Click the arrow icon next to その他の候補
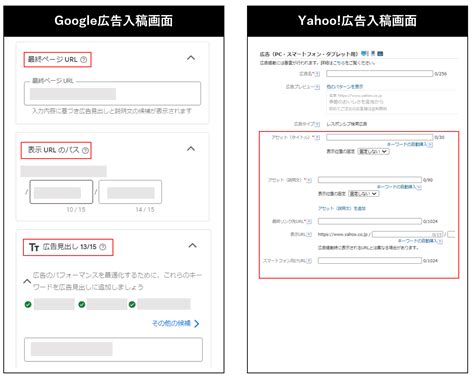474x377 pixels. click(x=197, y=323)
